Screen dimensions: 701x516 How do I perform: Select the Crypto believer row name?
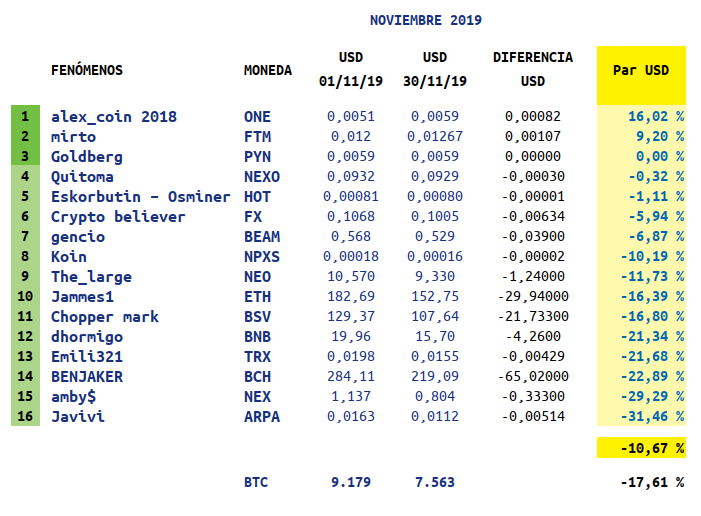(118, 216)
